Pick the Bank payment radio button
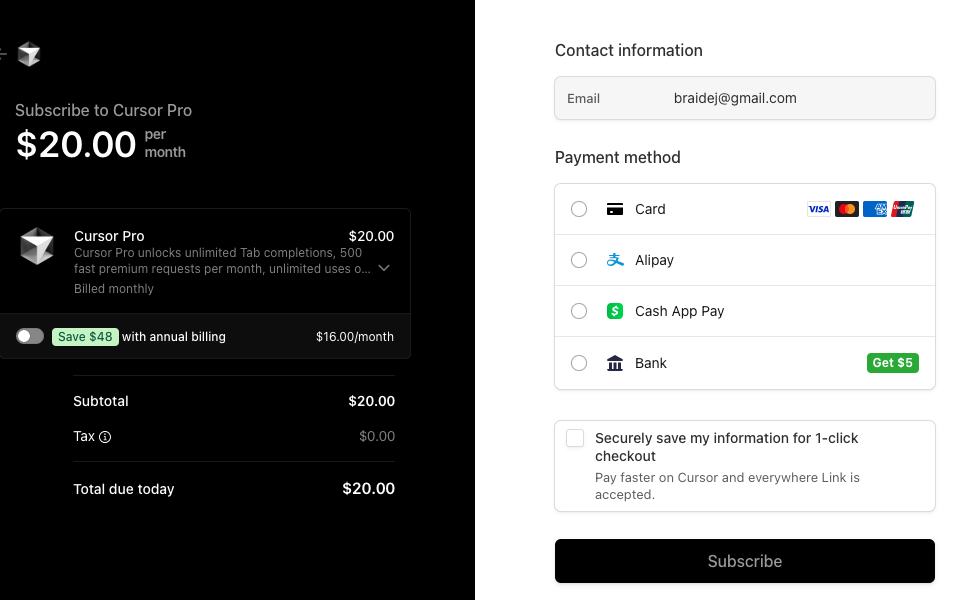This screenshot has width=960, height=600. [579, 363]
